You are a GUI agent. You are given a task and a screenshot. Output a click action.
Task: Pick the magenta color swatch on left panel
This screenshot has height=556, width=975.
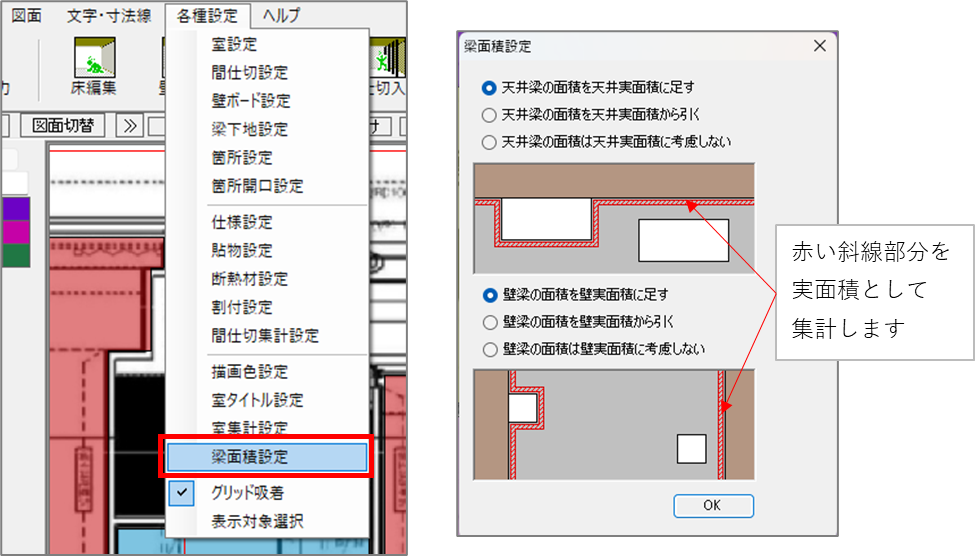[x=16, y=232]
